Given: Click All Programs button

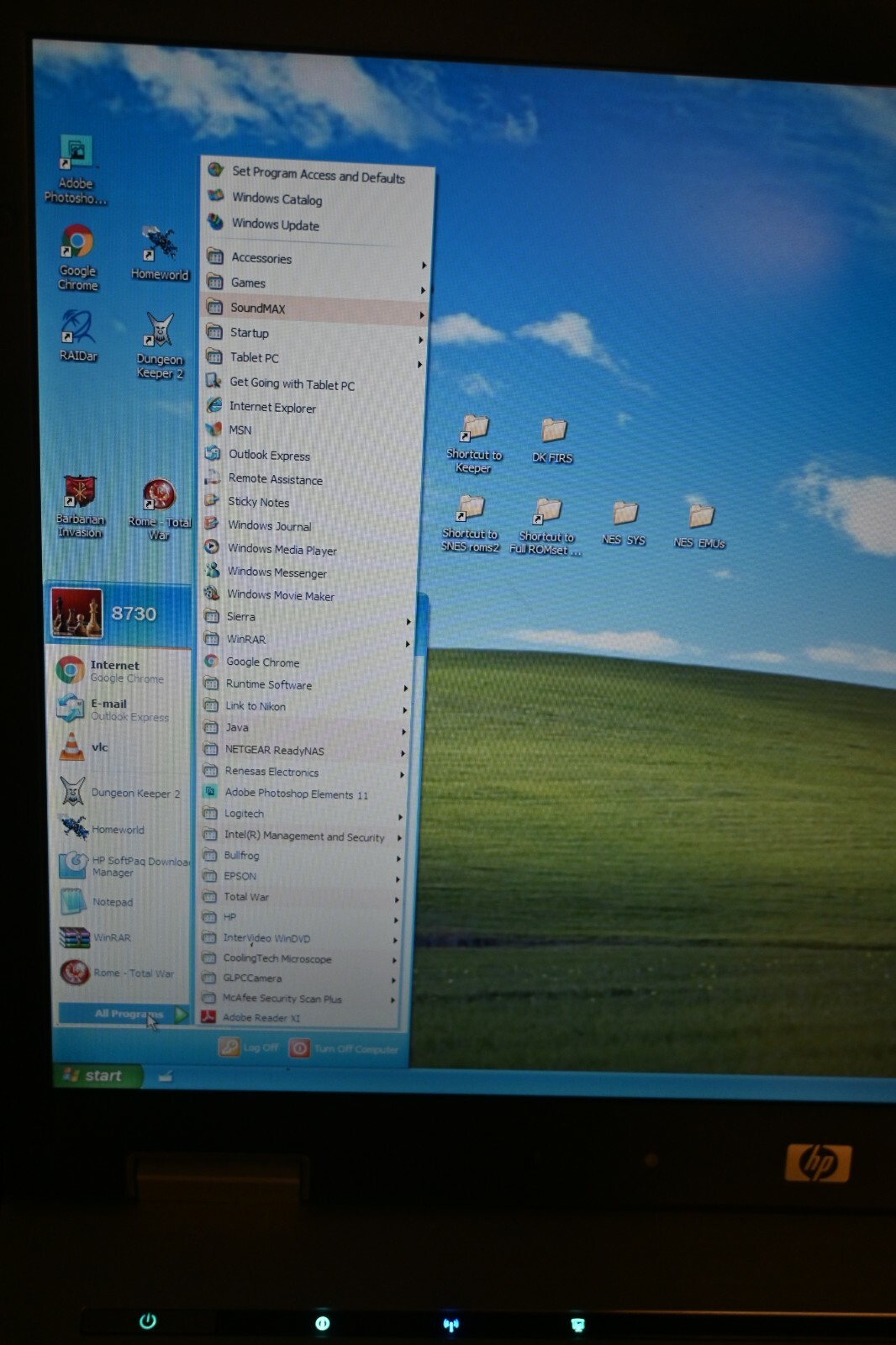Looking at the screenshot, I should click(124, 1014).
